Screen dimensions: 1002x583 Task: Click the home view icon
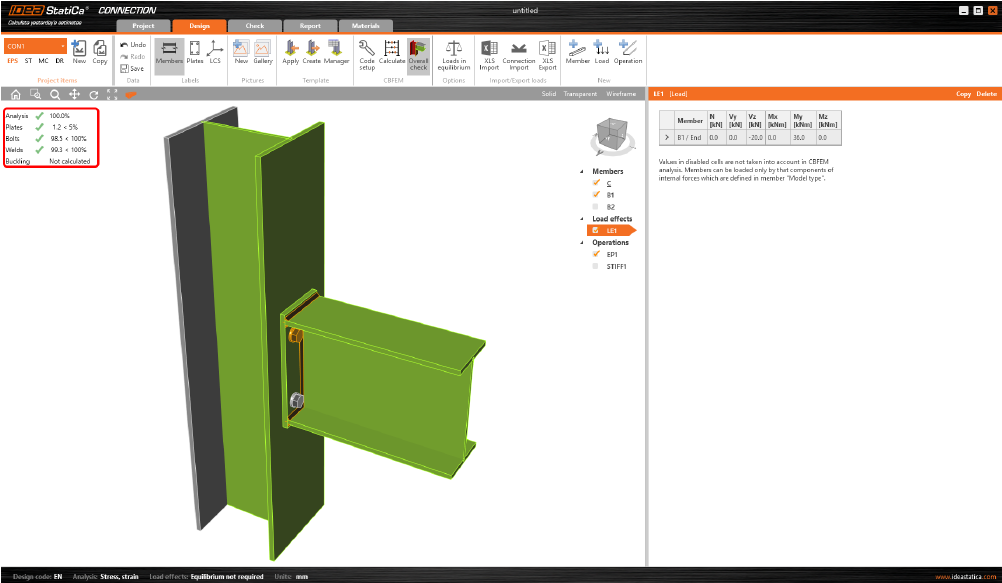click(16, 94)
